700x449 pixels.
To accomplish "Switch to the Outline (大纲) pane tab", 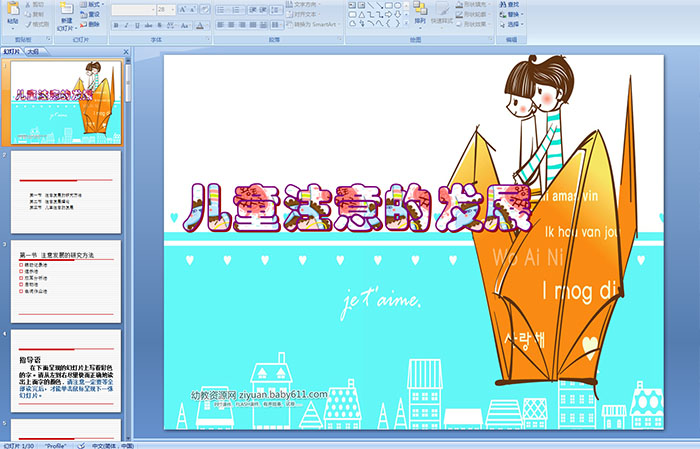I will pyautogui.click(x=33, y=52).
